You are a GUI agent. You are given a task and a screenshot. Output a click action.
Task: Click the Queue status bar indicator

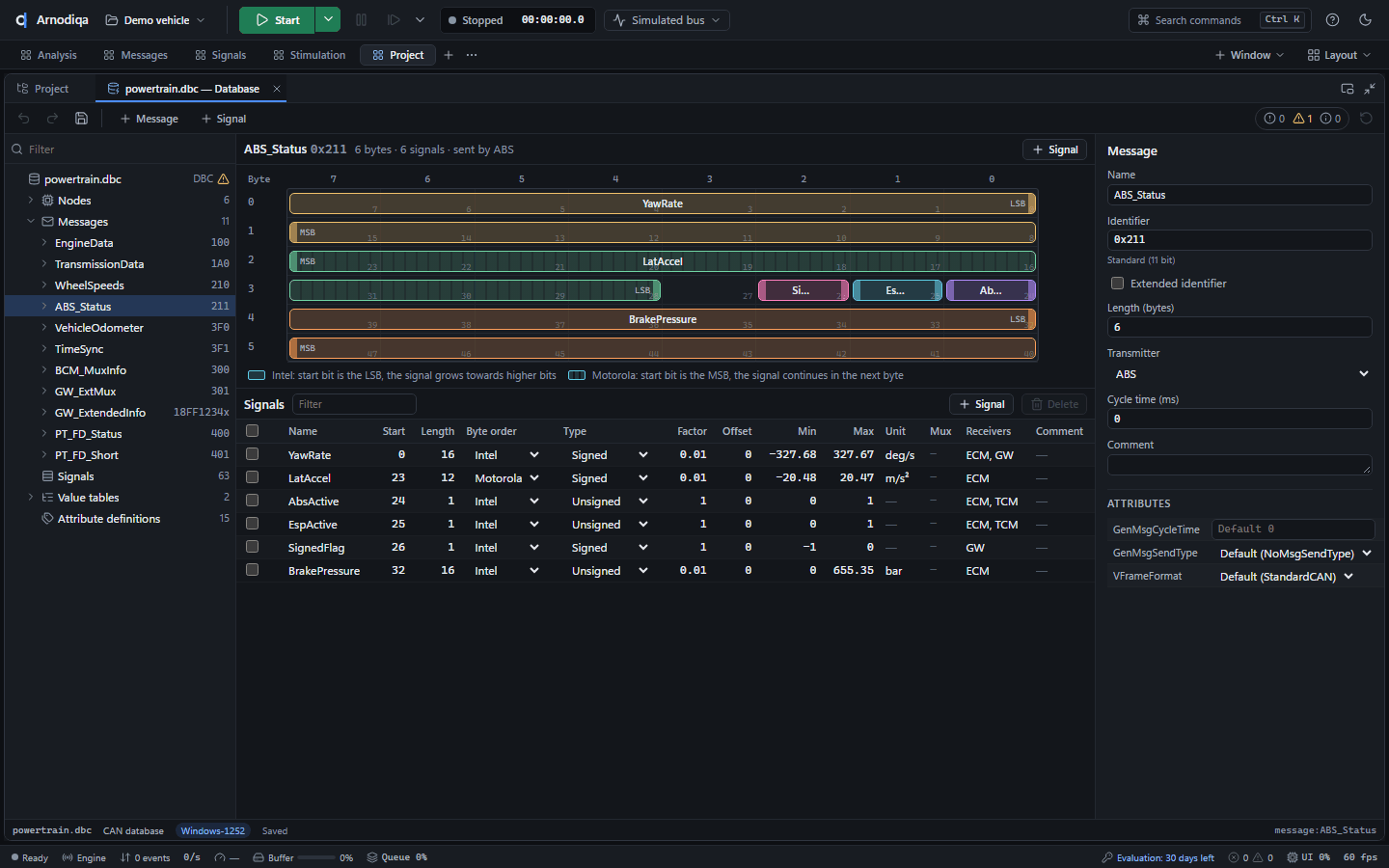(396, 857)
